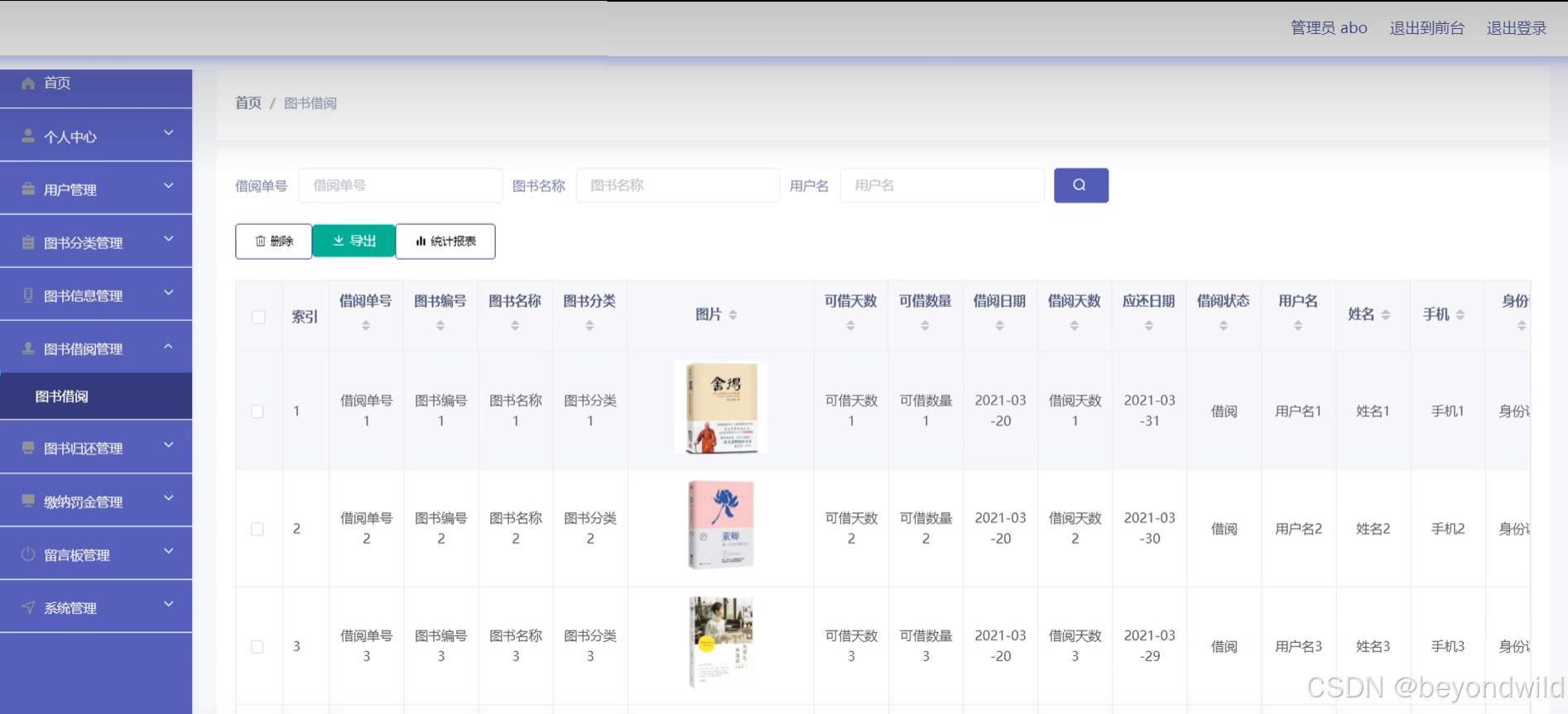1568x714 pixels.
Task: Expand the 图书归还管理 menu chevron
Action: click(x=169, y=445)
